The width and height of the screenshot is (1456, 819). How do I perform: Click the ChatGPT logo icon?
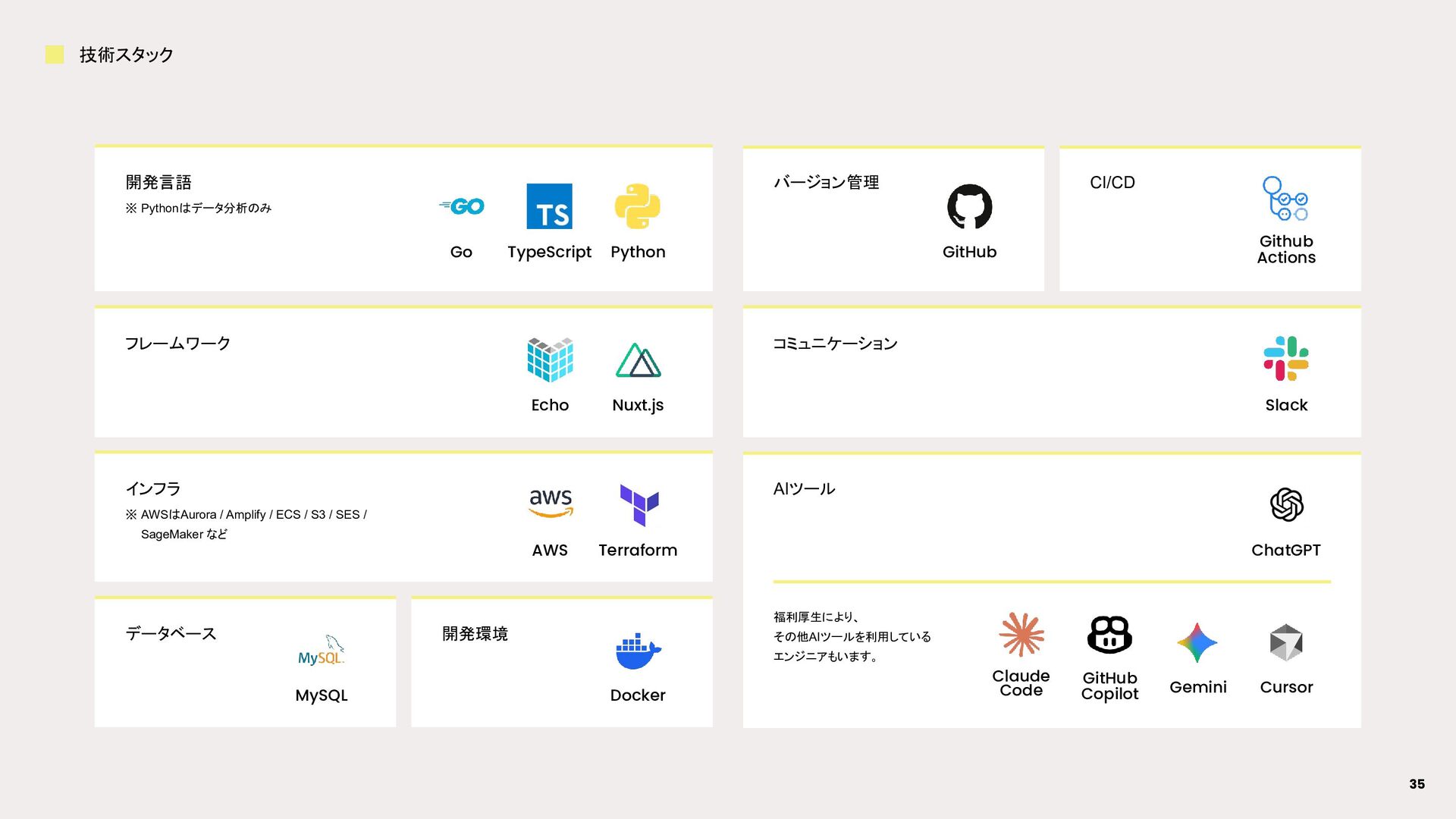click(1286, 505)
